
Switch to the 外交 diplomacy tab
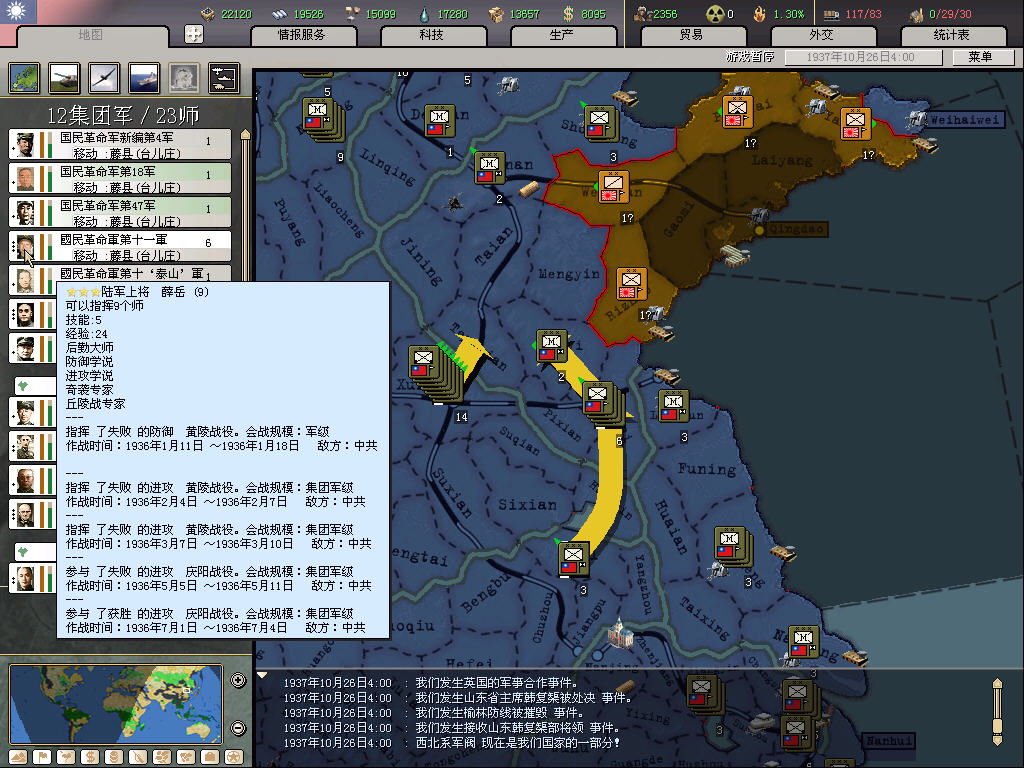(x=821, y=35)
